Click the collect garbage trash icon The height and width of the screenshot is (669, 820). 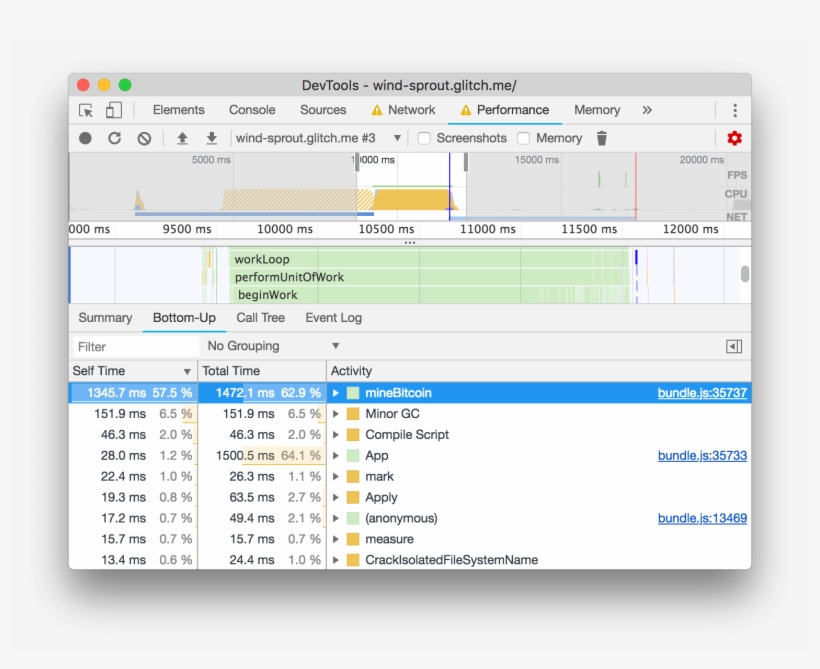(602, 138)
